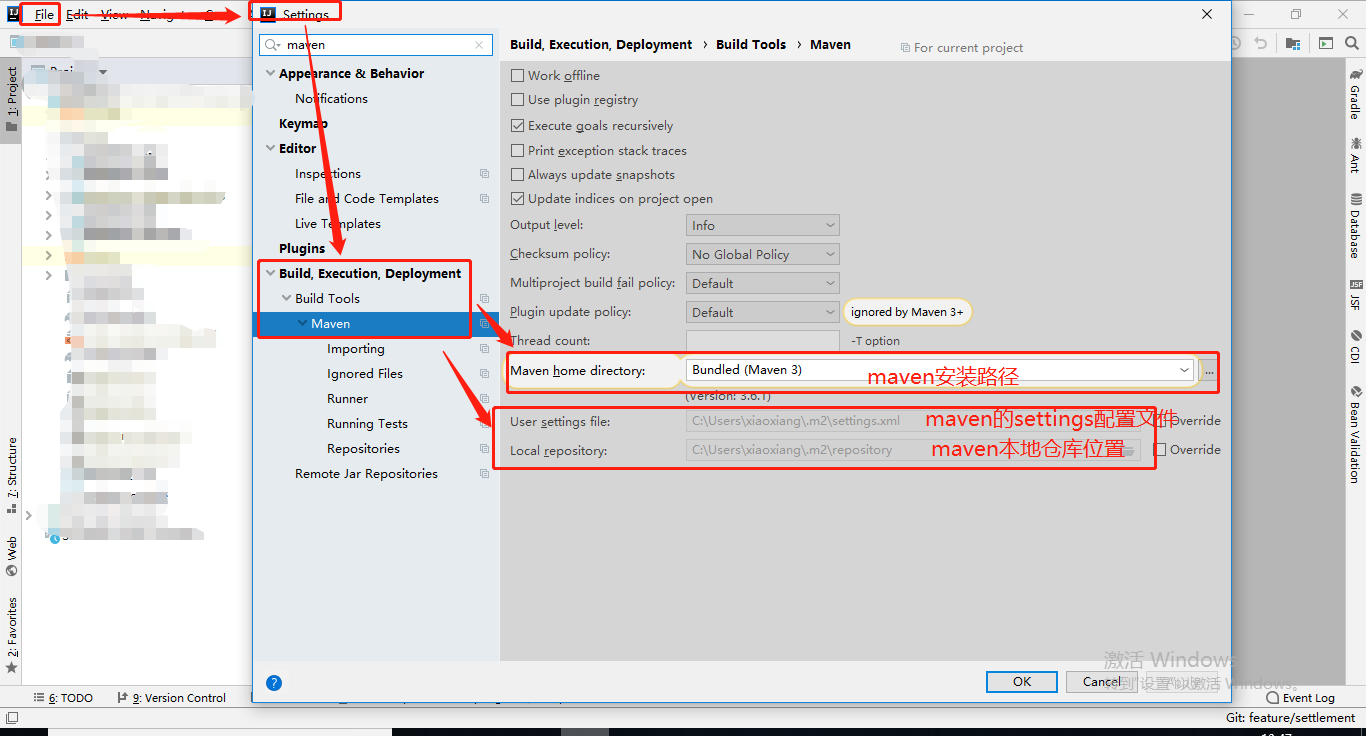The height and width of the screenshot is (736, 1366).
Task: Select Runner under Maven
Action: coord(347,399)
